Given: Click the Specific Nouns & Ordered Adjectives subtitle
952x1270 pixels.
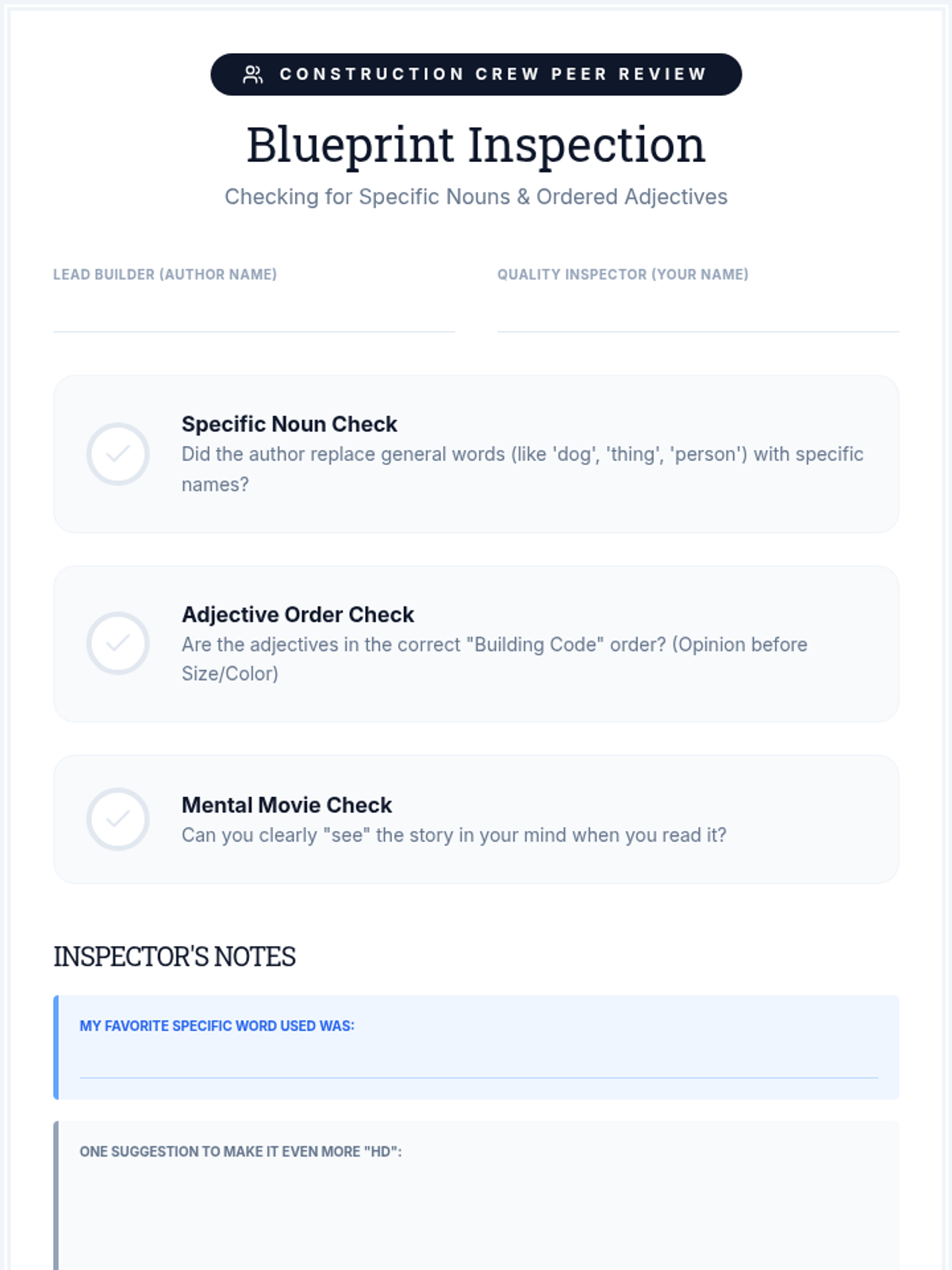Looking at the screenshot, I should pos(476,197).
